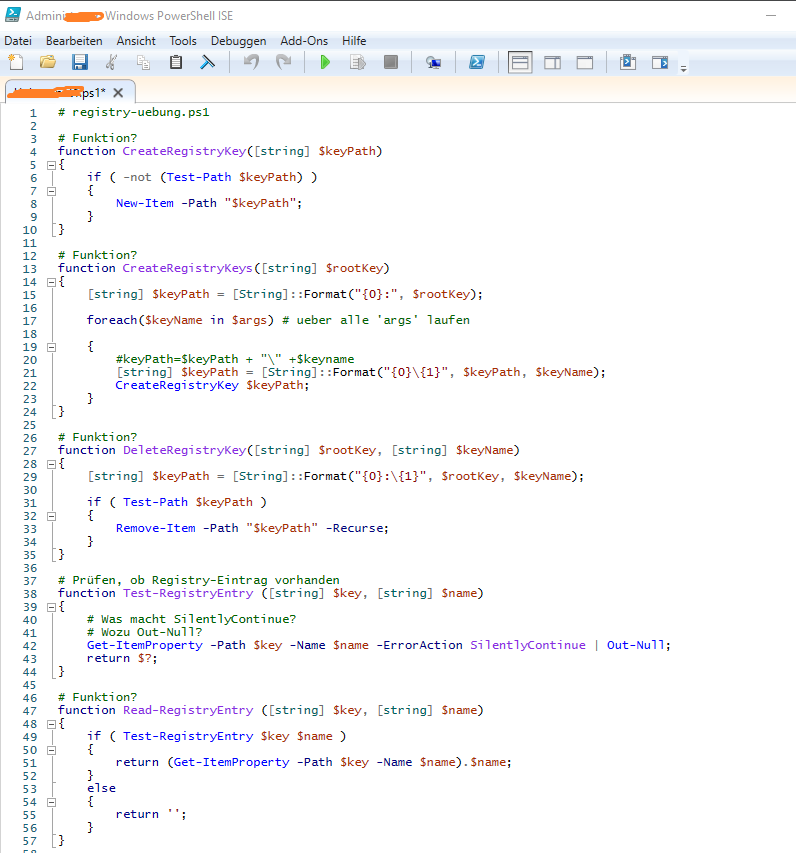Image resolution: width=796 pixels, height=853 pixels.
Task: Paste from clipboard icon
Action: [x=176, y=63]
